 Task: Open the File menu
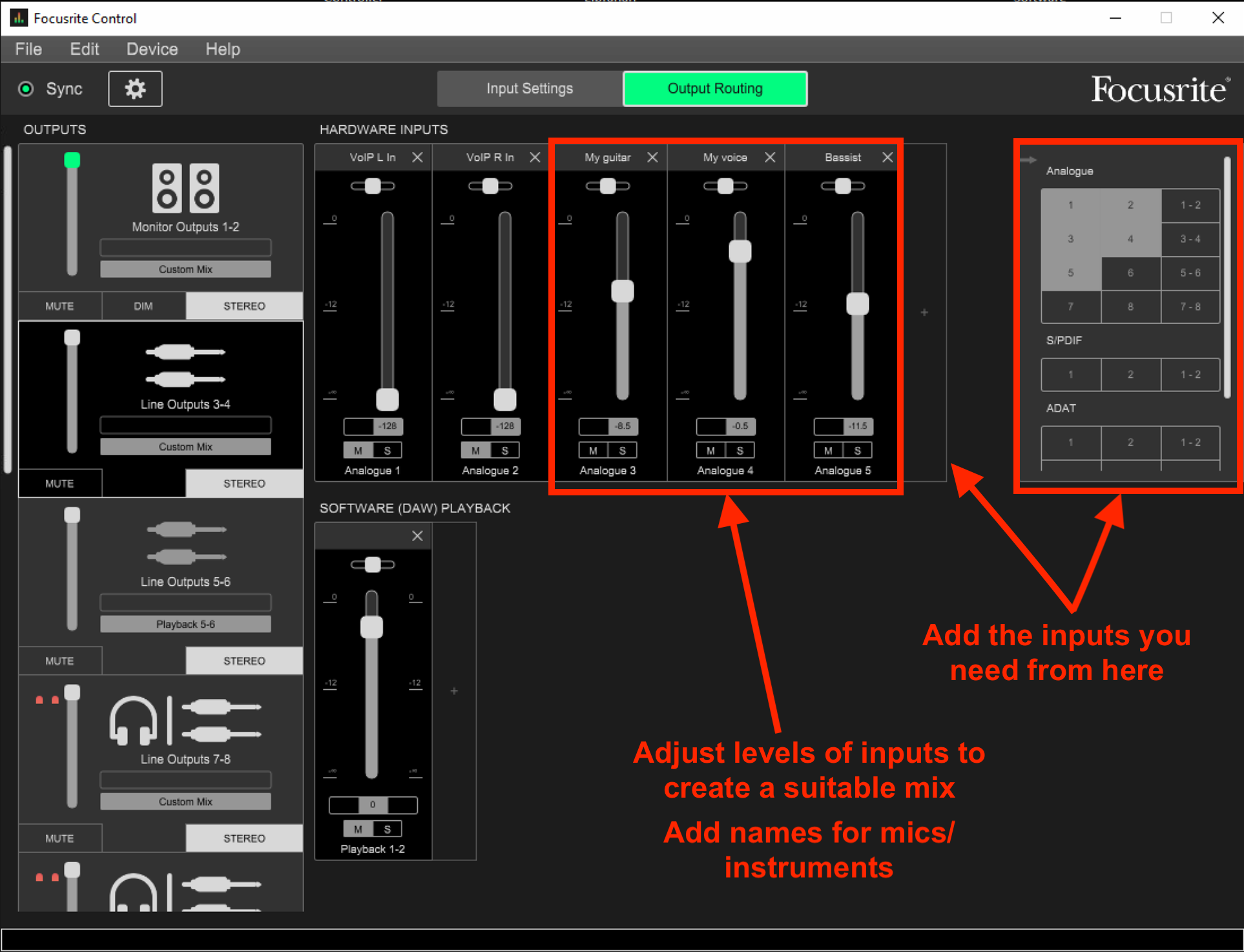coord(28,49)
